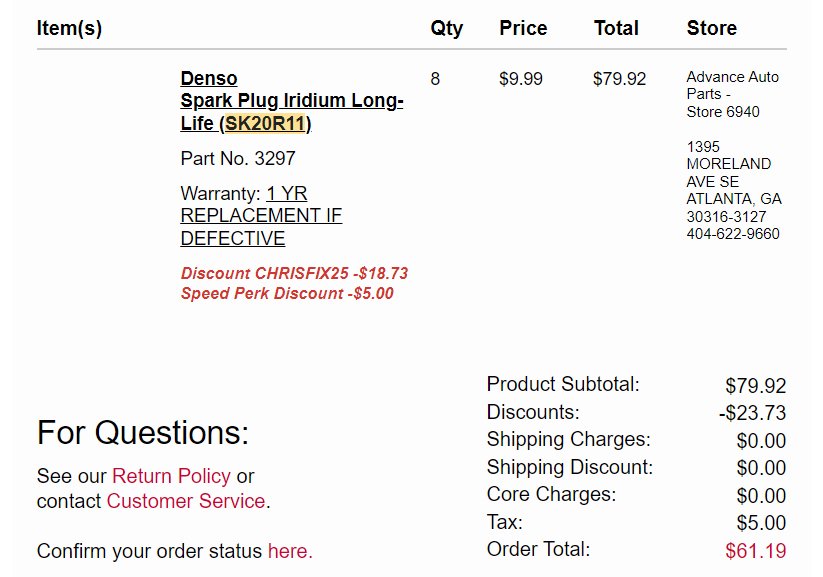The image size is (823, 577).
Task: Click the Price column header
Action: click(523, 28)
